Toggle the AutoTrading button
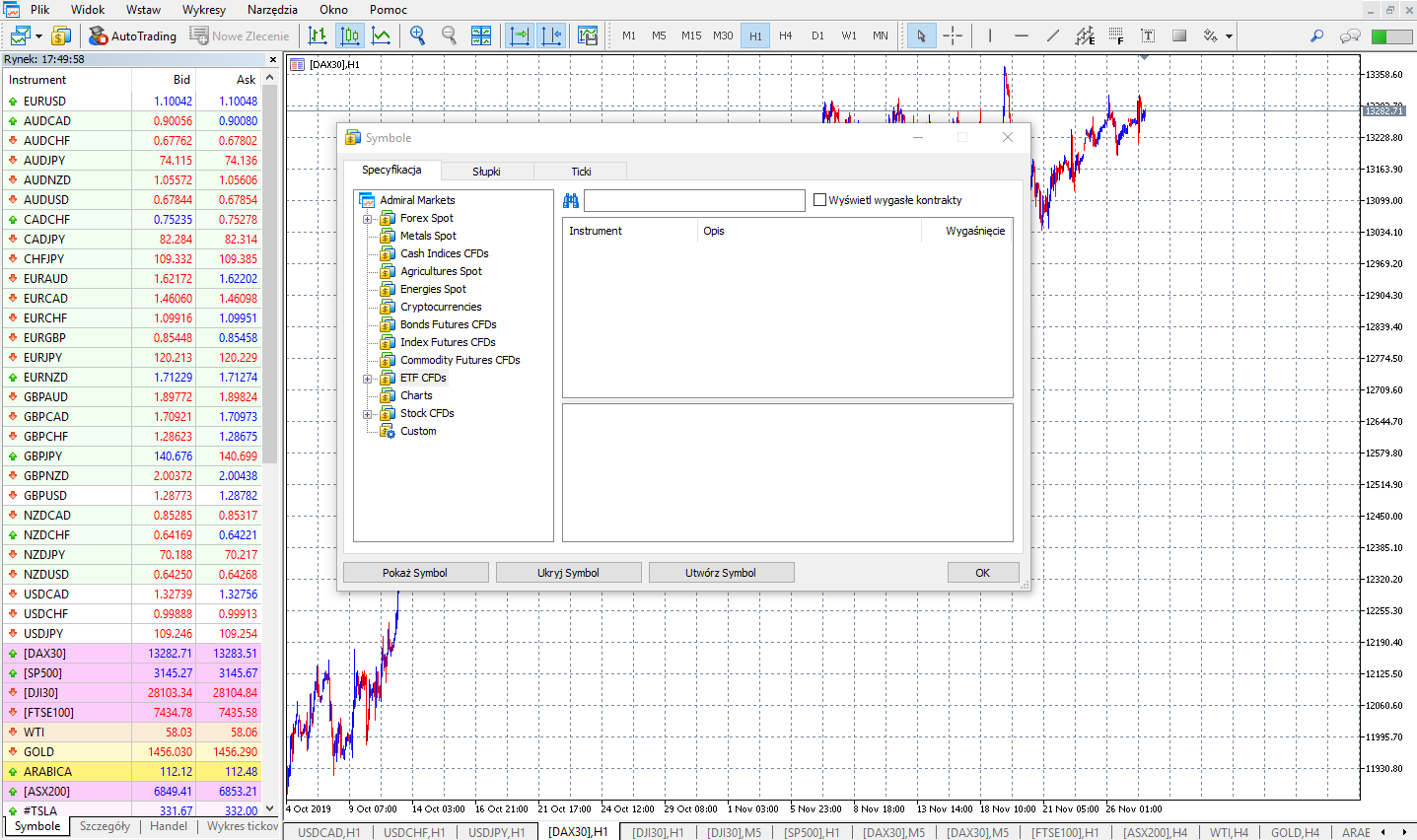The height and width of the screenshot is (840, 1417). 132,35
